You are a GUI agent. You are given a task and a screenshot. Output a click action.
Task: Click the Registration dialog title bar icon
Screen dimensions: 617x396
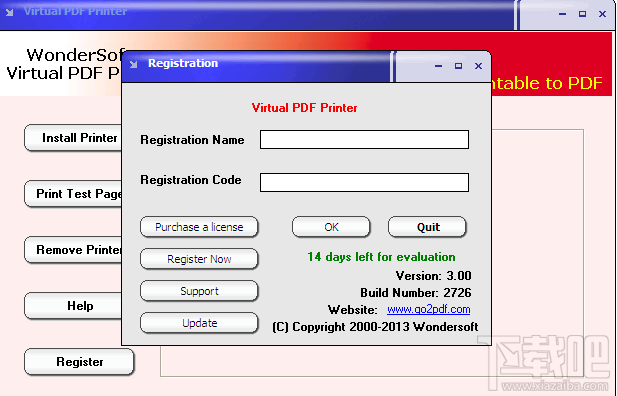133,64
